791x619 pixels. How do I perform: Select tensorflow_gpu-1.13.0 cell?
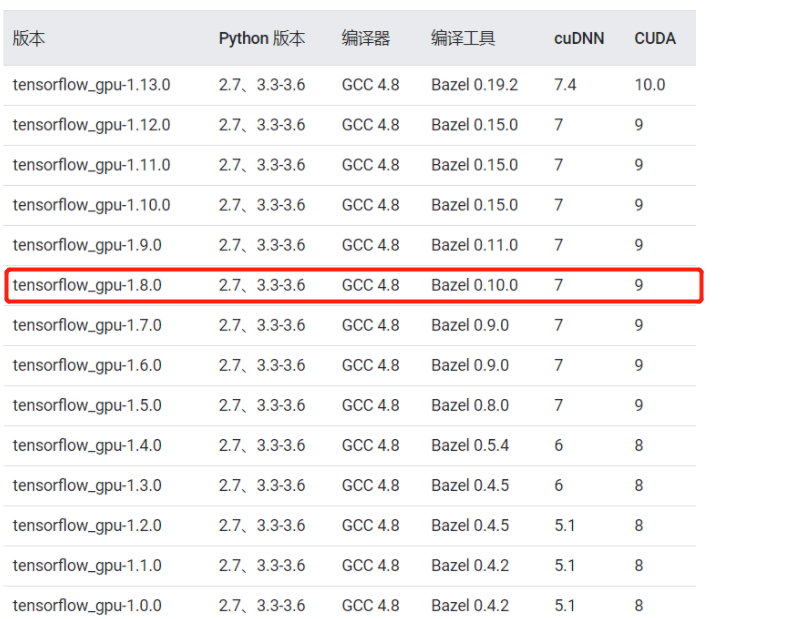click(x=91, y=85)
